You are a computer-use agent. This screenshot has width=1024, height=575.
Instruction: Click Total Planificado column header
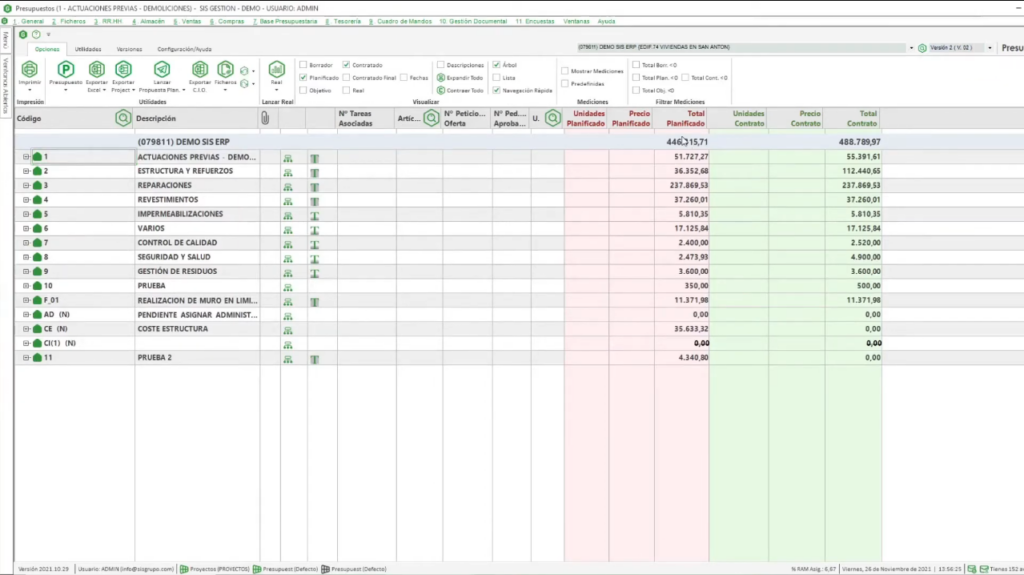(x=681, y=118)
